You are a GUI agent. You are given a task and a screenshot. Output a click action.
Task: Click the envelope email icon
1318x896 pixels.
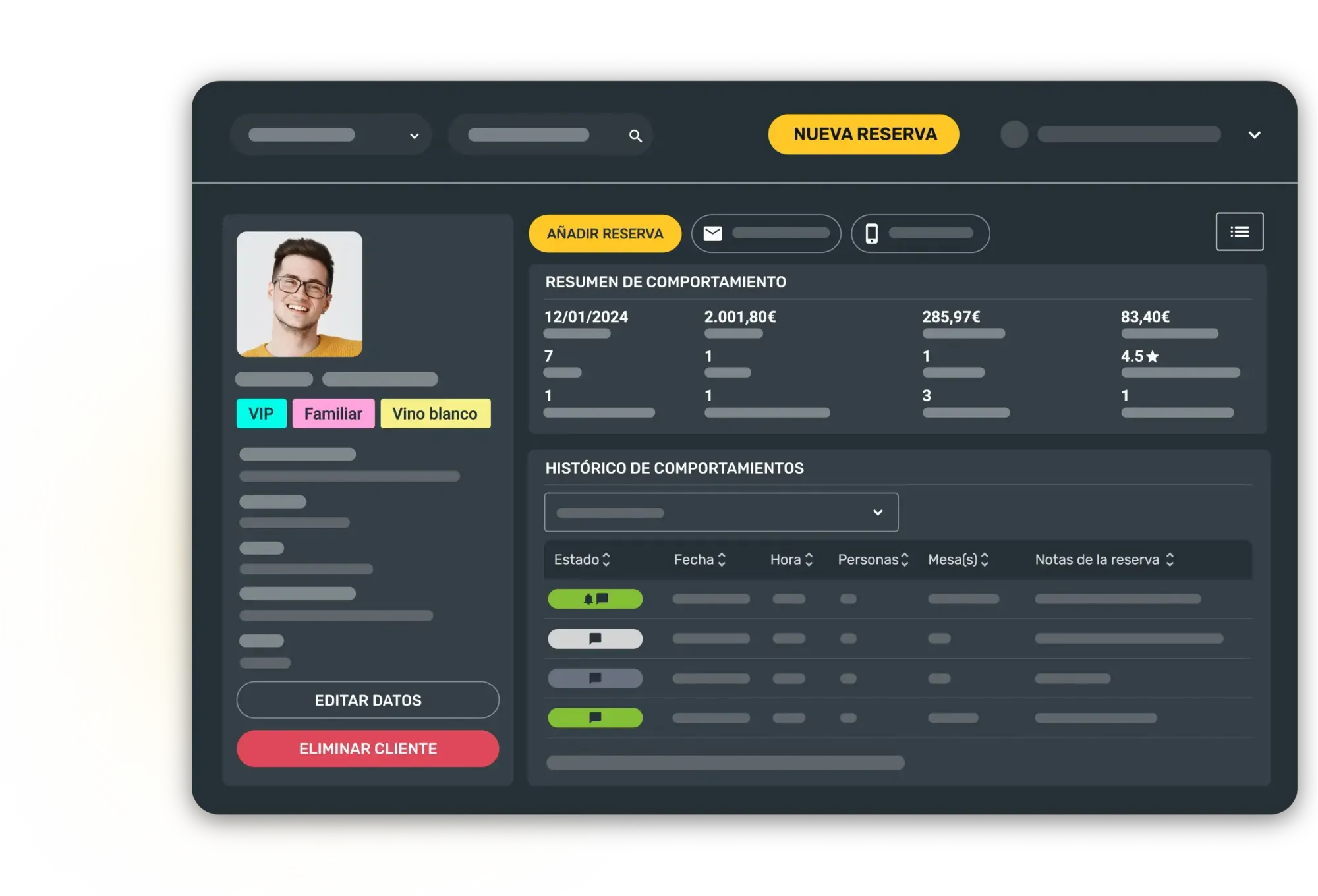tap(712, 233)
